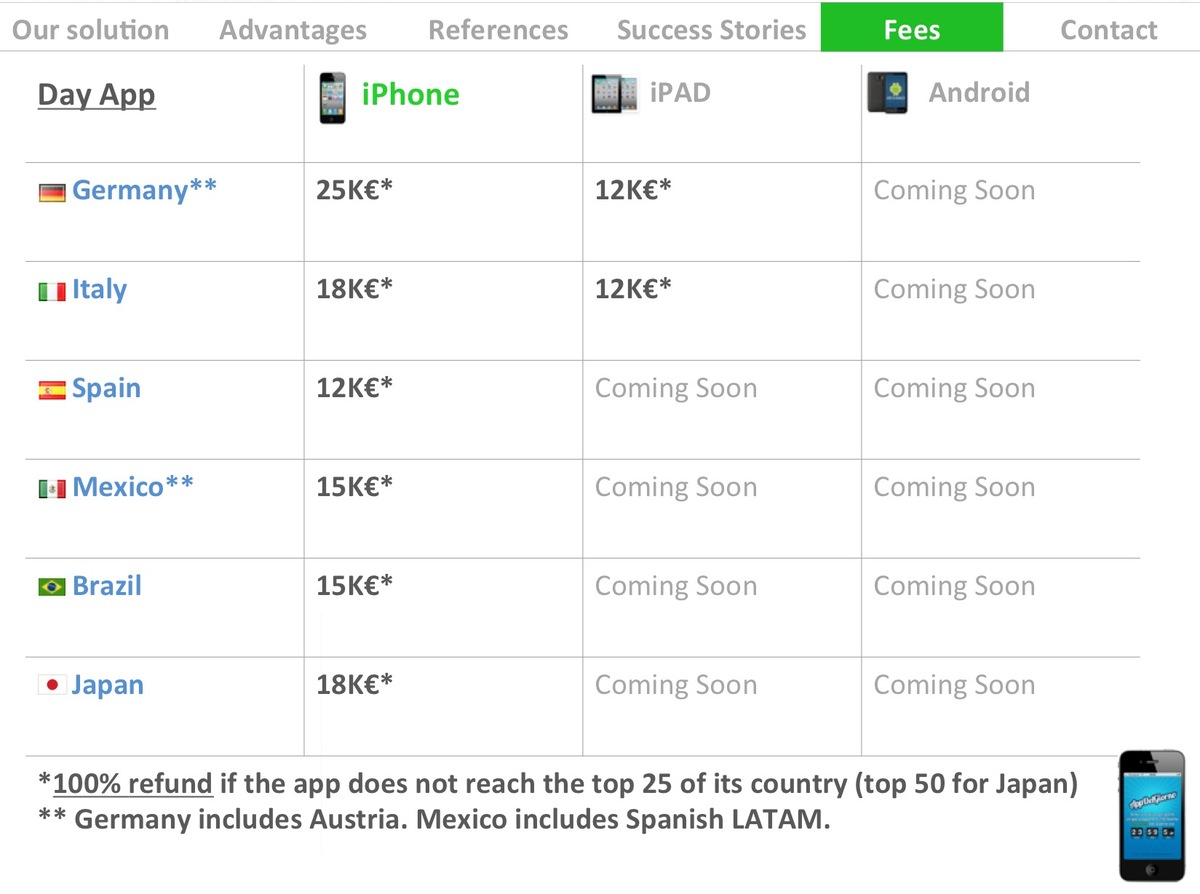Open the References tab
Screen dimensions: 1200x894
[x=498, y=30]
